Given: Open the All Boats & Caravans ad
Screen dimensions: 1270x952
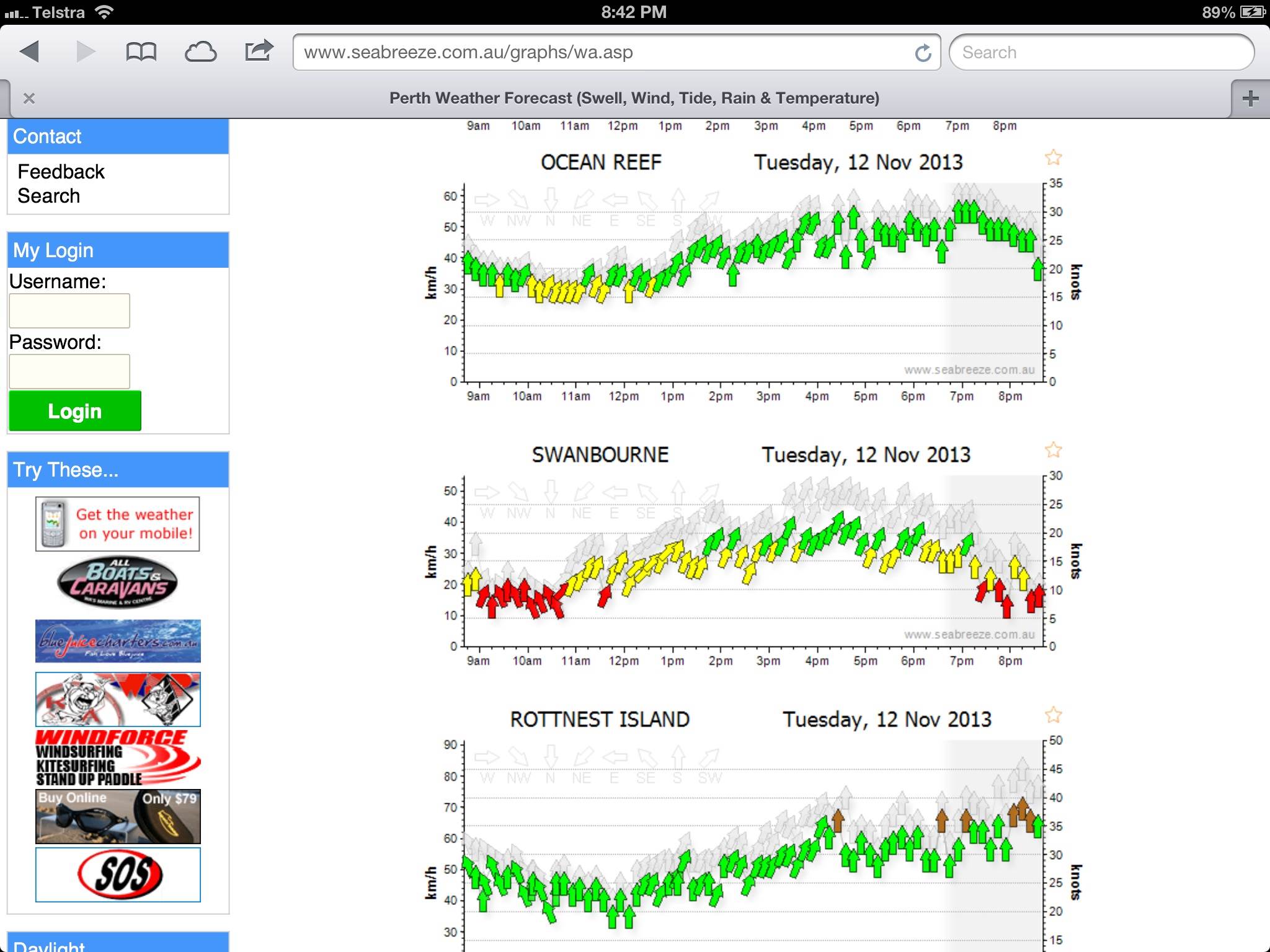Looking at the screenshot, I should tap(118, 583).
